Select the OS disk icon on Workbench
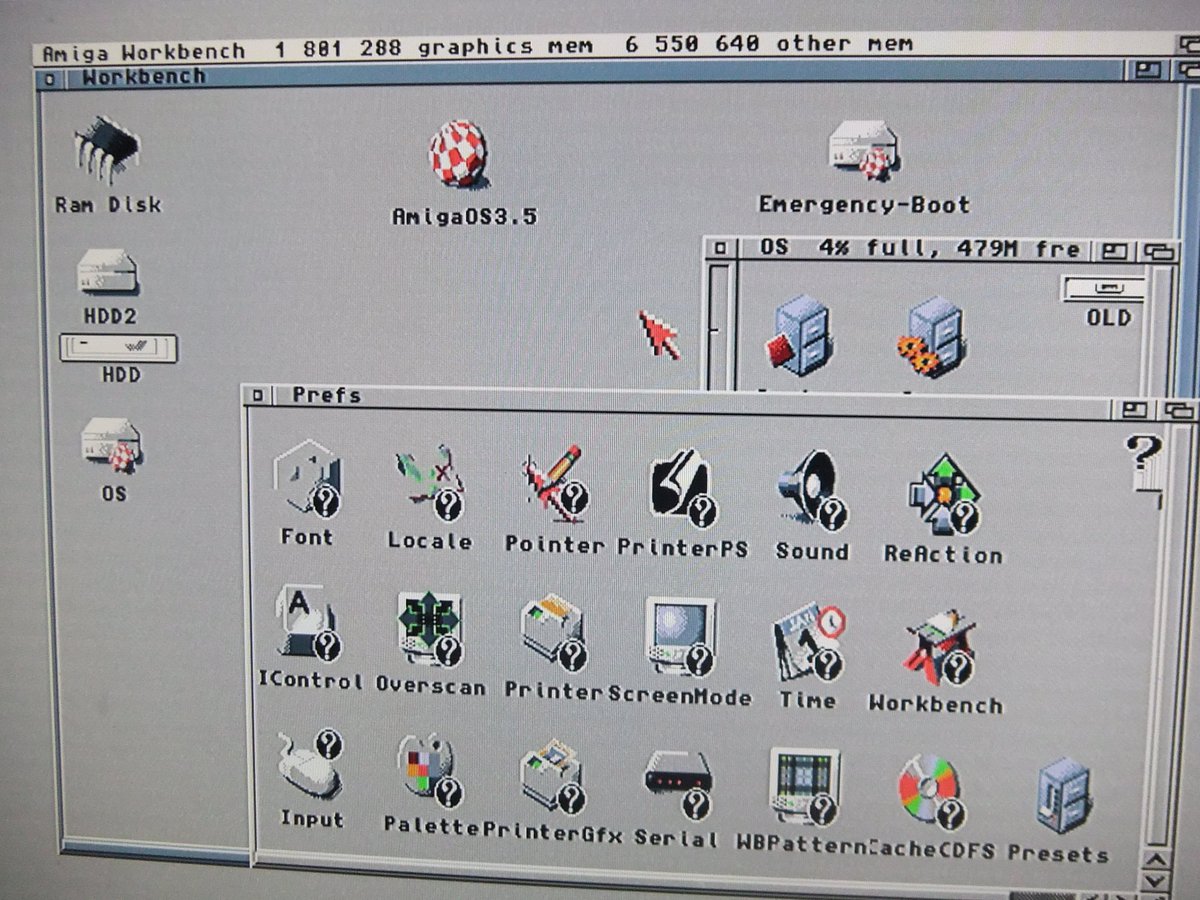 pyautogui.click(x=111, y=446)
